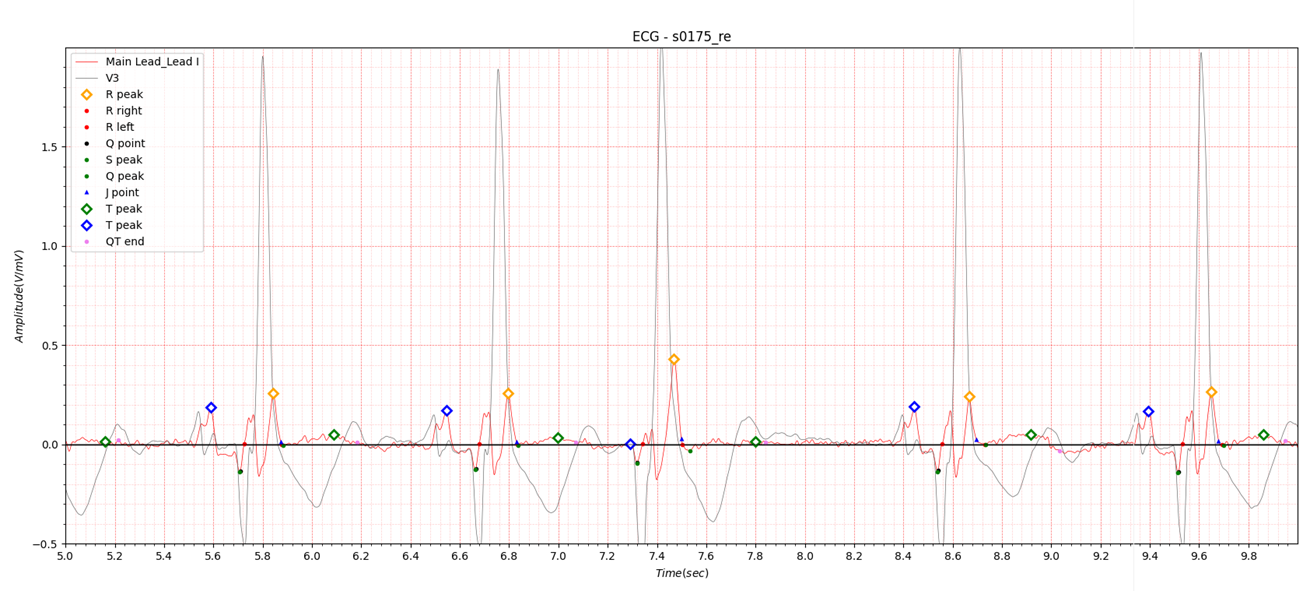Click the green diamond marker near 7.0 s
1303x591 pixels.
[x=558, y=438]
